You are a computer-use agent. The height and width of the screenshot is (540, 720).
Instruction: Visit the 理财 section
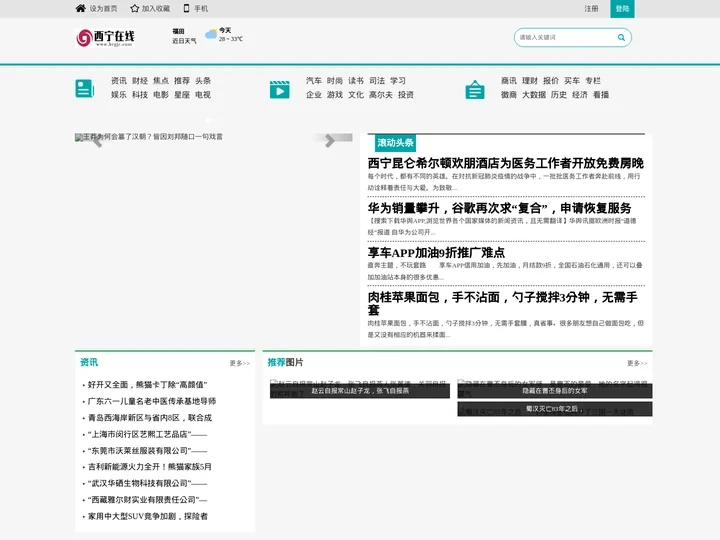click(530, 81)
